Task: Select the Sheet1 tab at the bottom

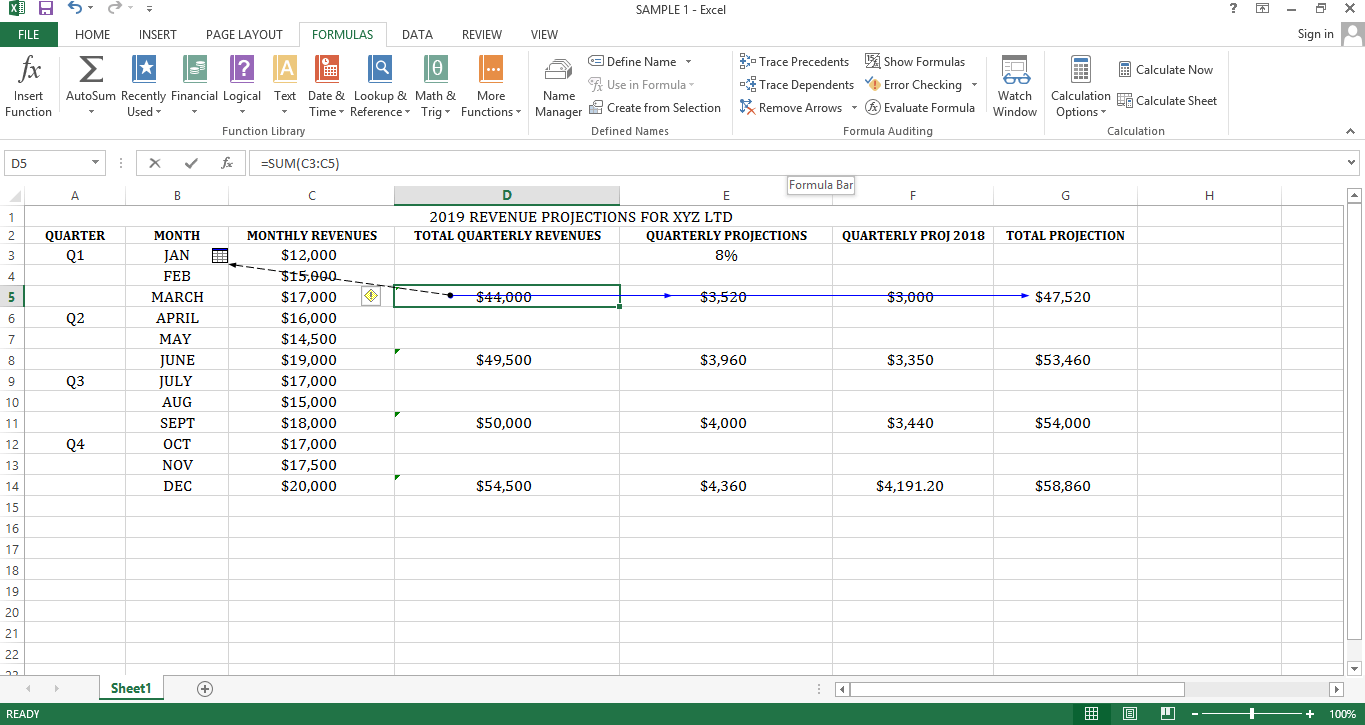Action: click(x=131, y=688)
